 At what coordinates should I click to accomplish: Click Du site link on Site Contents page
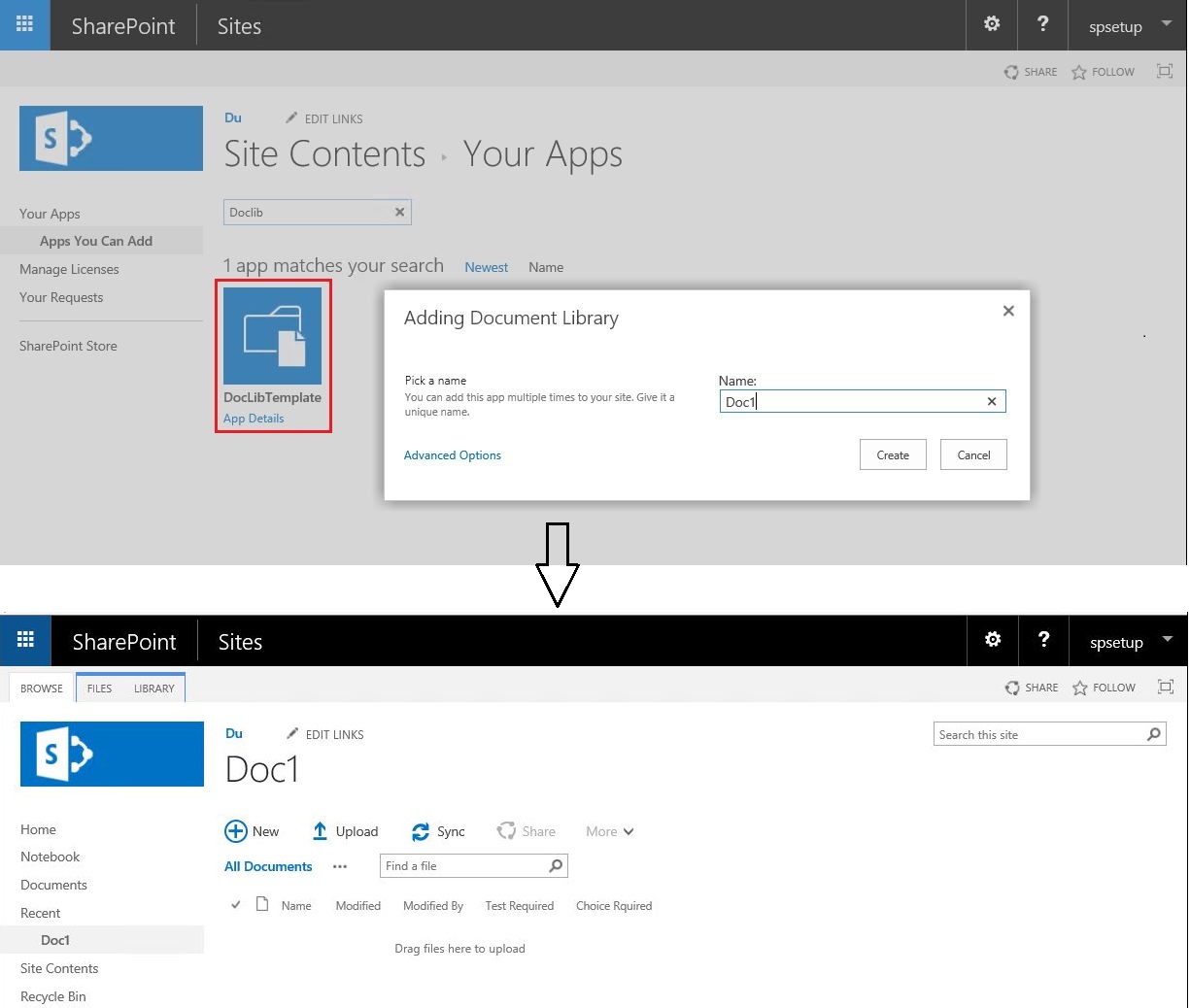pyautogui.click(x=233, y=118)
